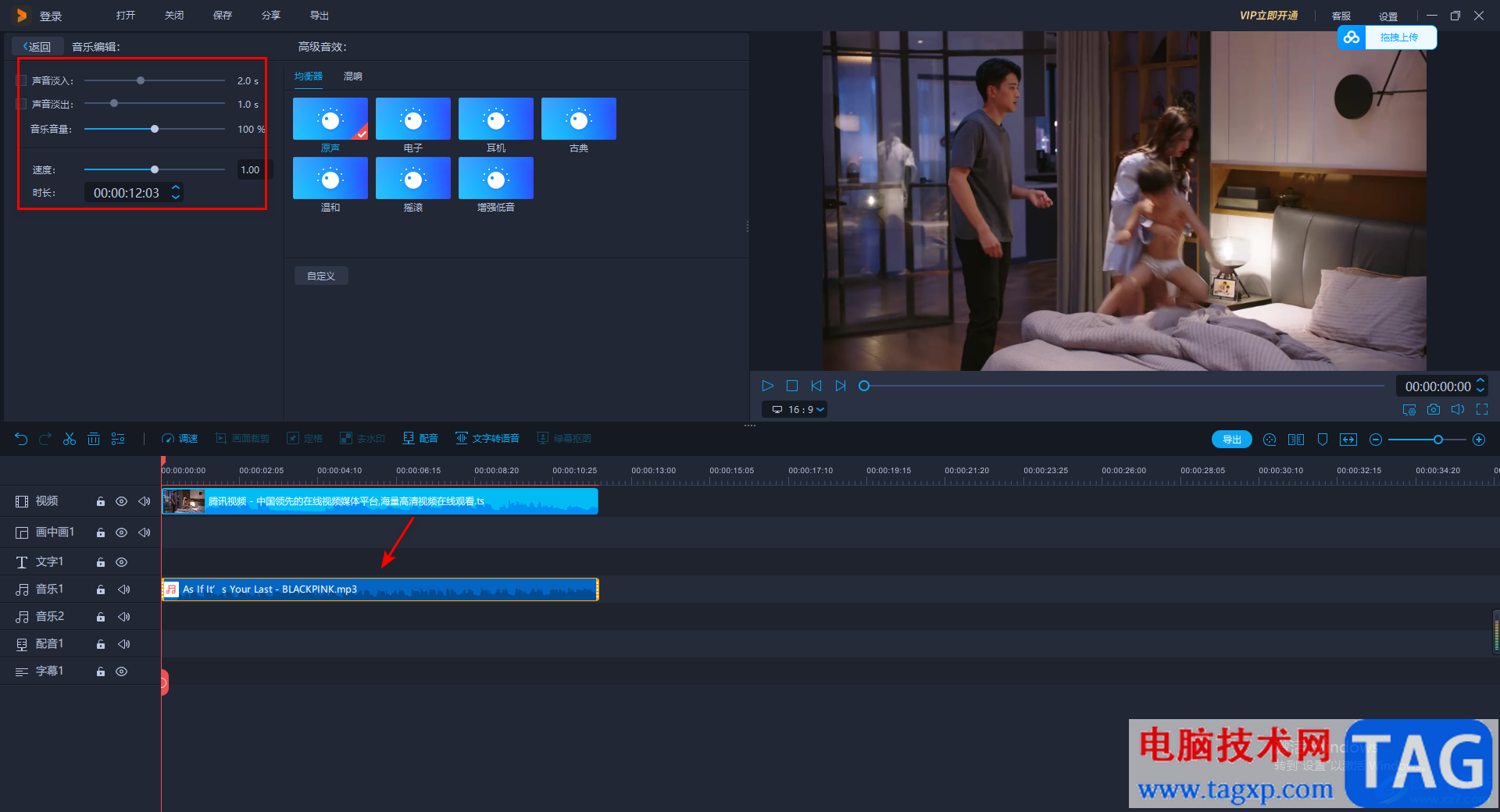Open the 分享 share menu
Screen dimensions: 1500x812
(271, 16)
